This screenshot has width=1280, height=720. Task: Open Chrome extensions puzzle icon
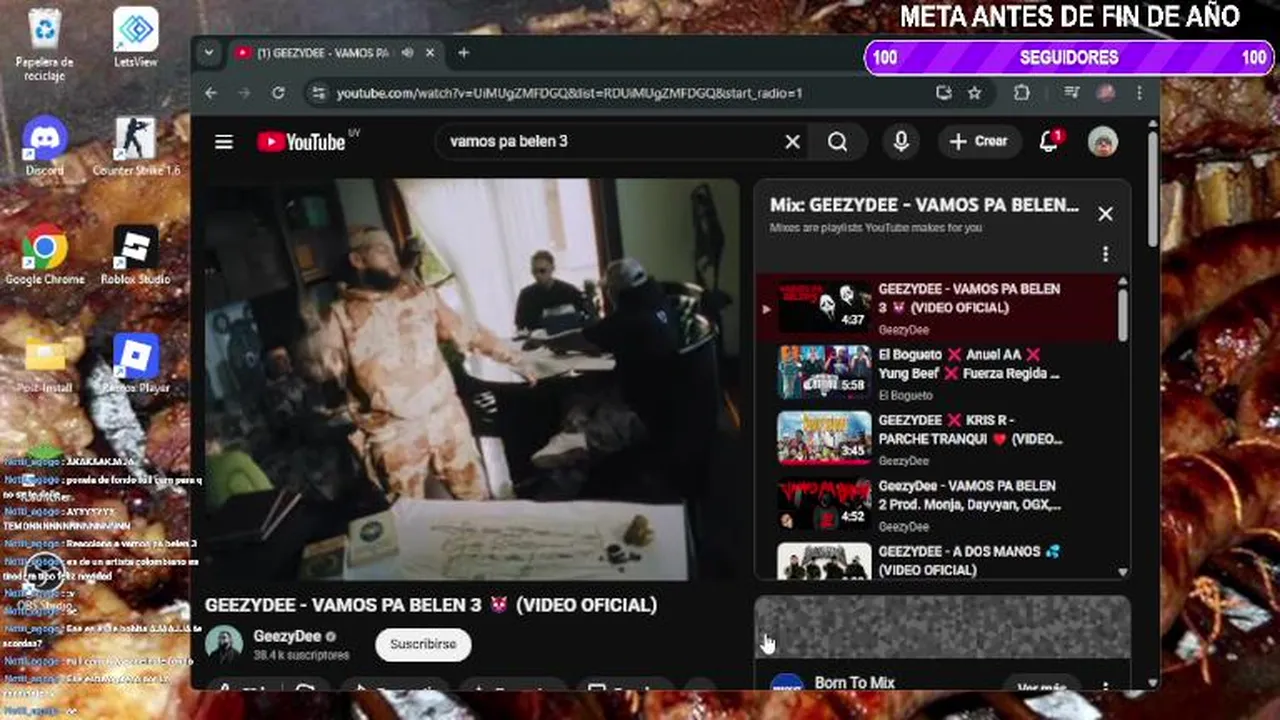point(1021,93)
